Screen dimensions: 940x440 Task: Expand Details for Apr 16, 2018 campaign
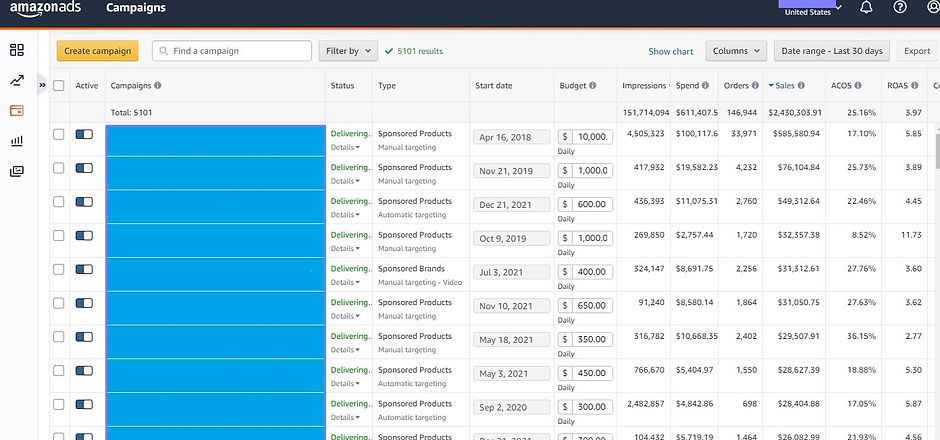pyautogui.click(x=345, y=147)
